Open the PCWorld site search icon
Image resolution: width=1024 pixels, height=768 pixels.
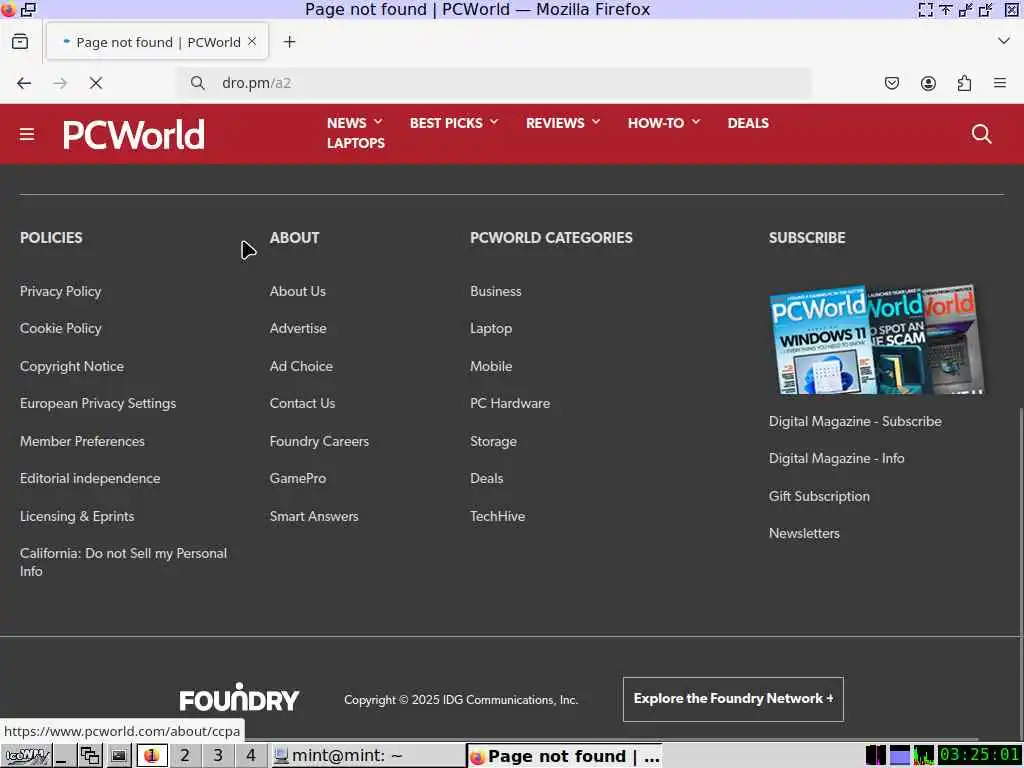click(x=982, y=135)
